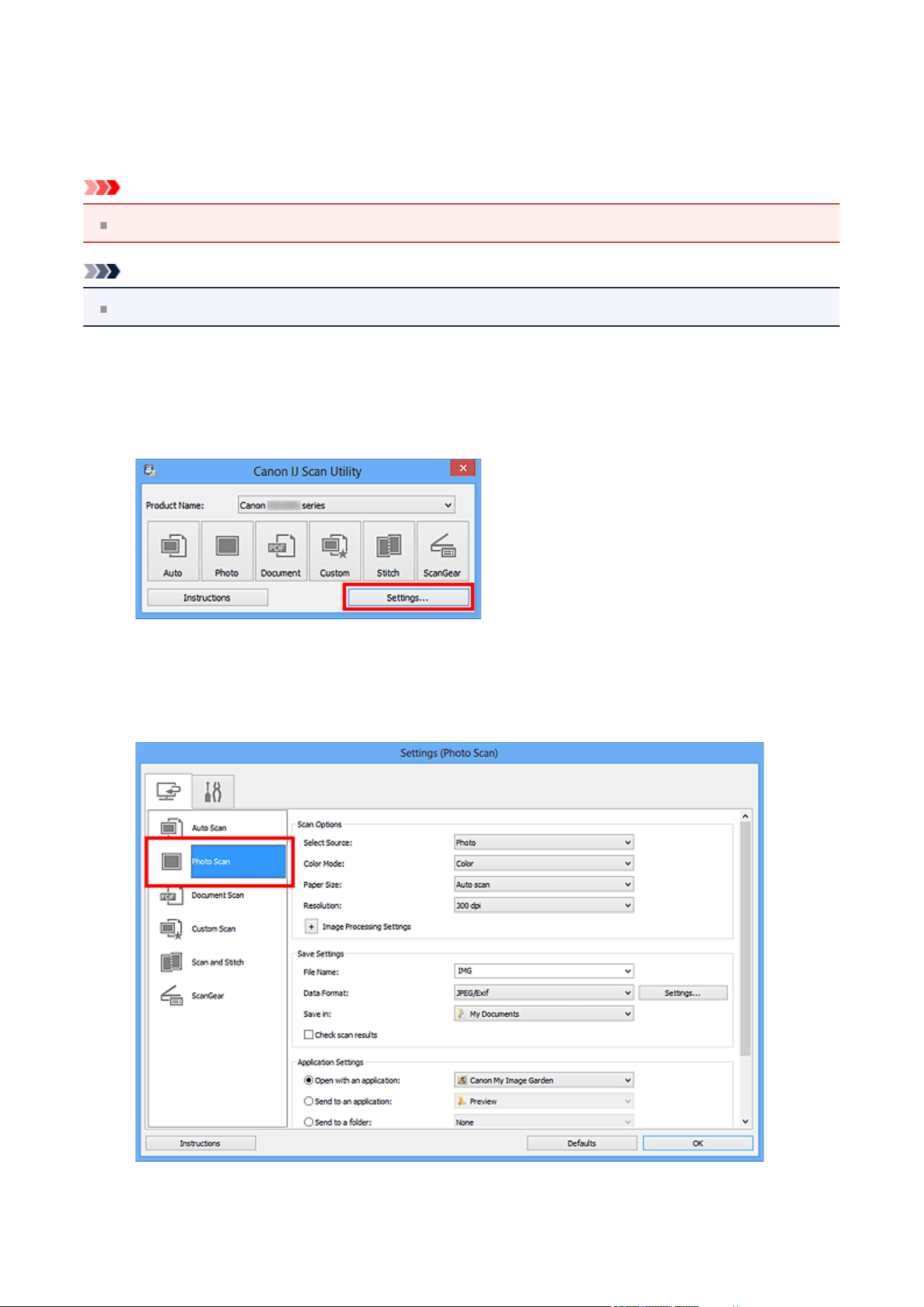Viewport: 924px width, 1307px height.
Task: Select the Photo scan icon button
Action: pyautogui.click(x=227, y=551)
